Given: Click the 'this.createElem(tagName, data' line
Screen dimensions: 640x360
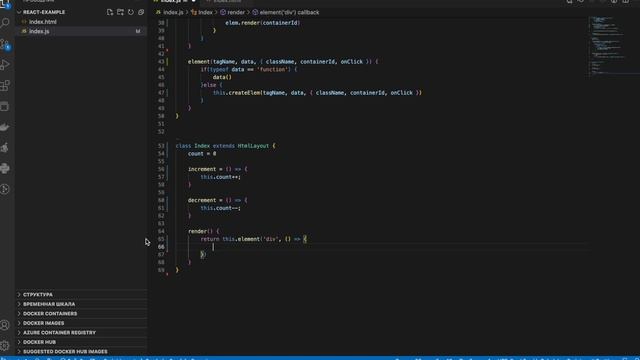Looking at the screenshot, I should coord(317,93).
